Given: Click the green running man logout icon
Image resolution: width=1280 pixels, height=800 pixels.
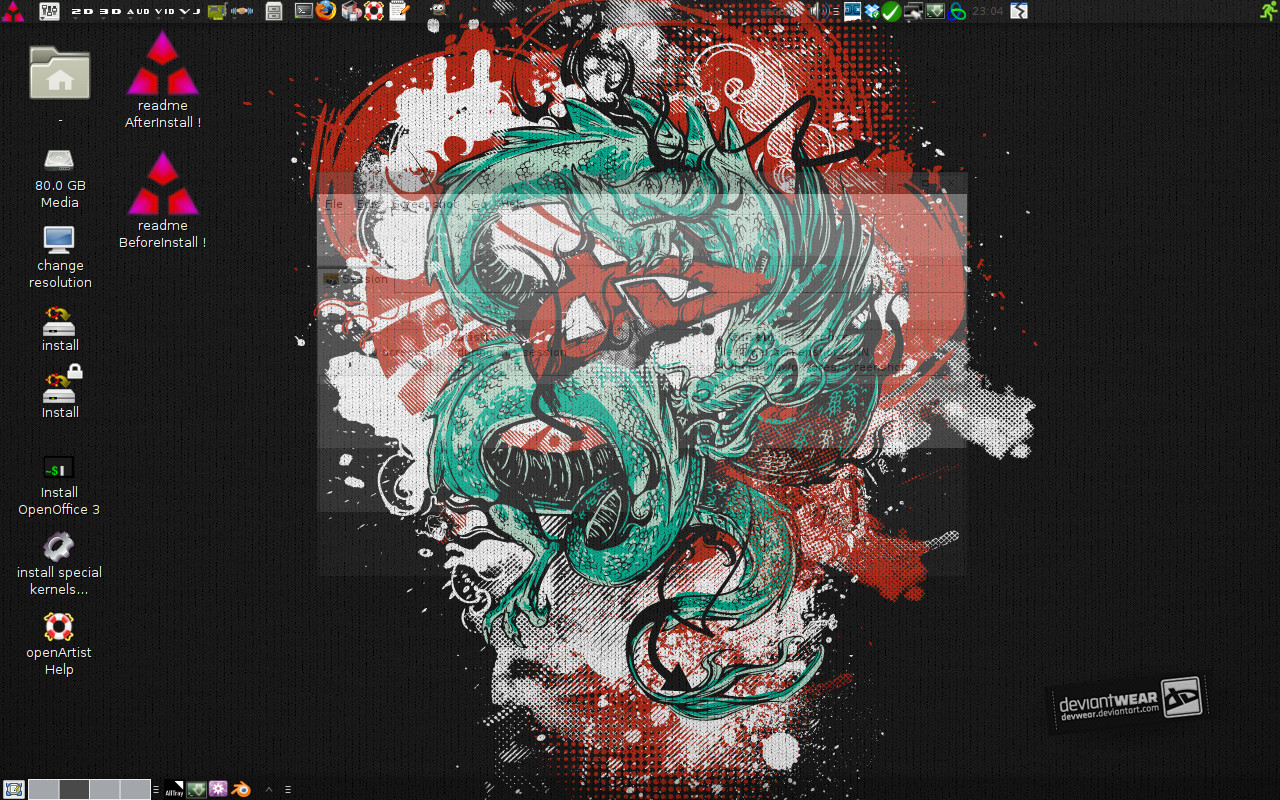Looking at the screenshot, I should point(1268,10).
